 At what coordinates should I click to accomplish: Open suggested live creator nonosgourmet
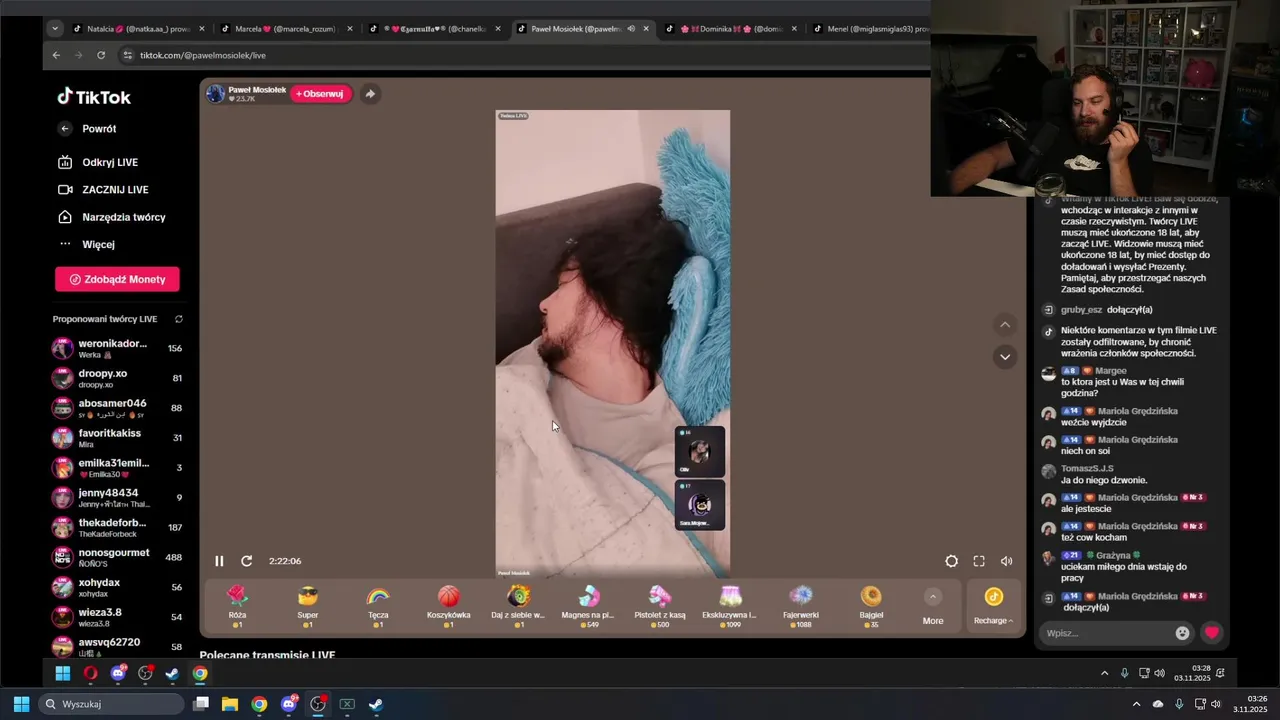[x=117, y=557]
